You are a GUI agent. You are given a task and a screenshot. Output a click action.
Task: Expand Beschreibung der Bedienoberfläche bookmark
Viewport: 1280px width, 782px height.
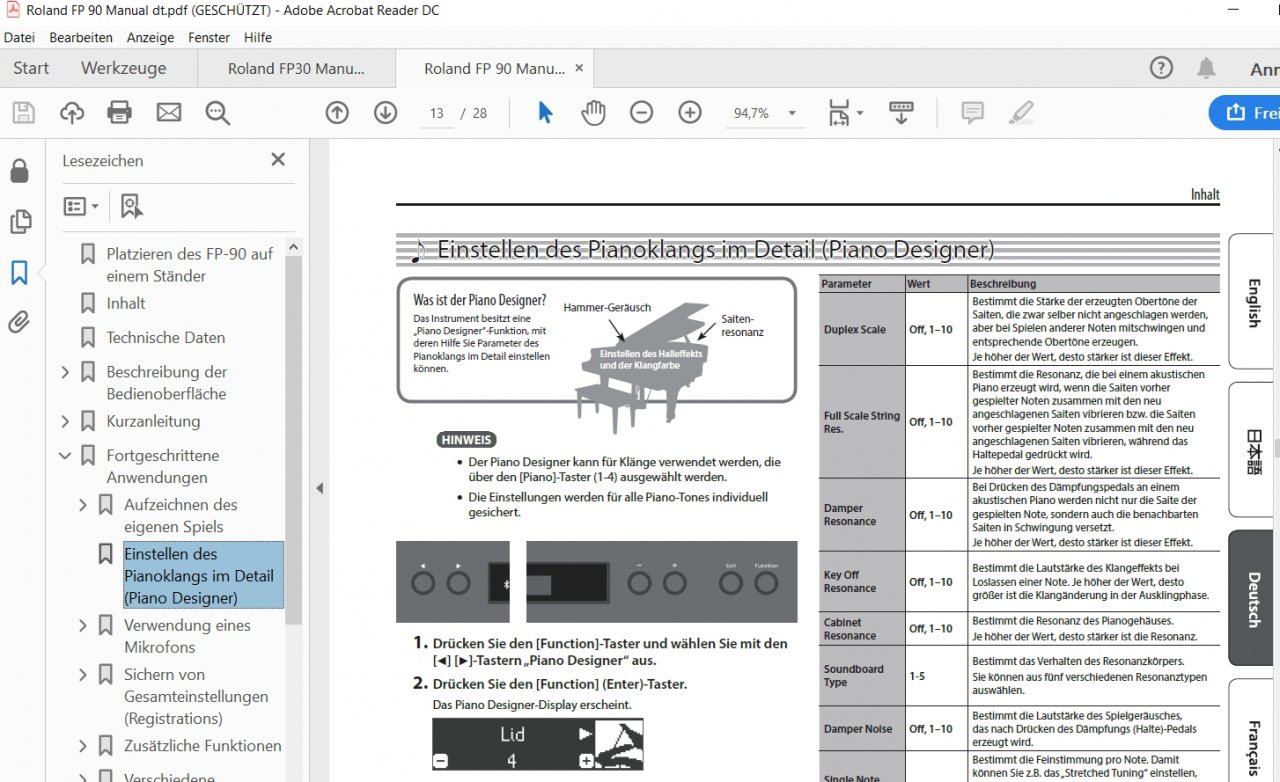pos(65,372)
